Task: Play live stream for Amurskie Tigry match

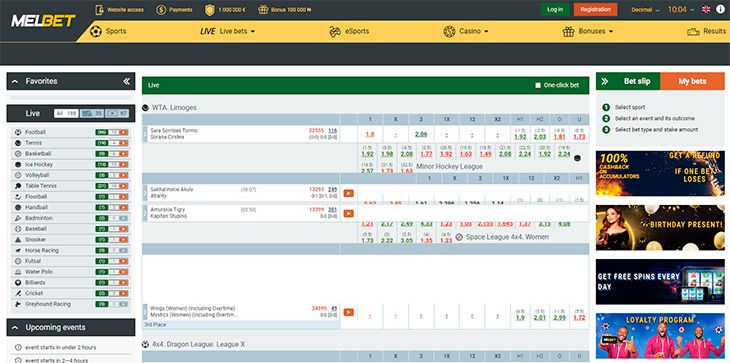Action: (x=348, y=213)
